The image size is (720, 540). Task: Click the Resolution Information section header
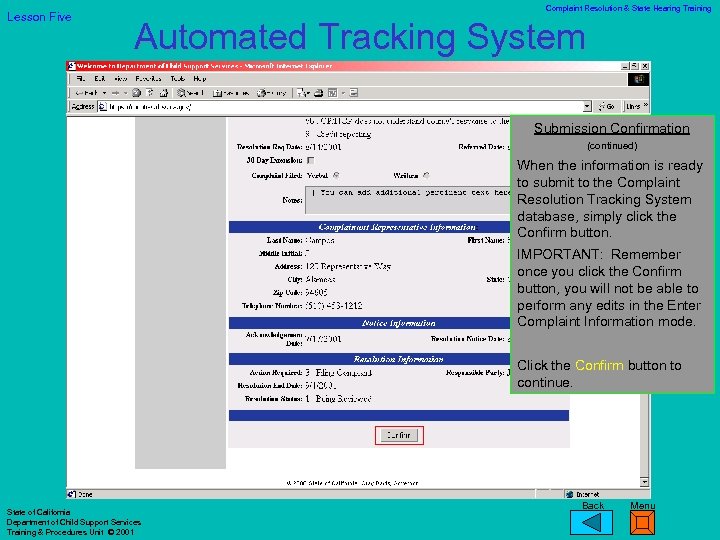[x=398, y=359]
